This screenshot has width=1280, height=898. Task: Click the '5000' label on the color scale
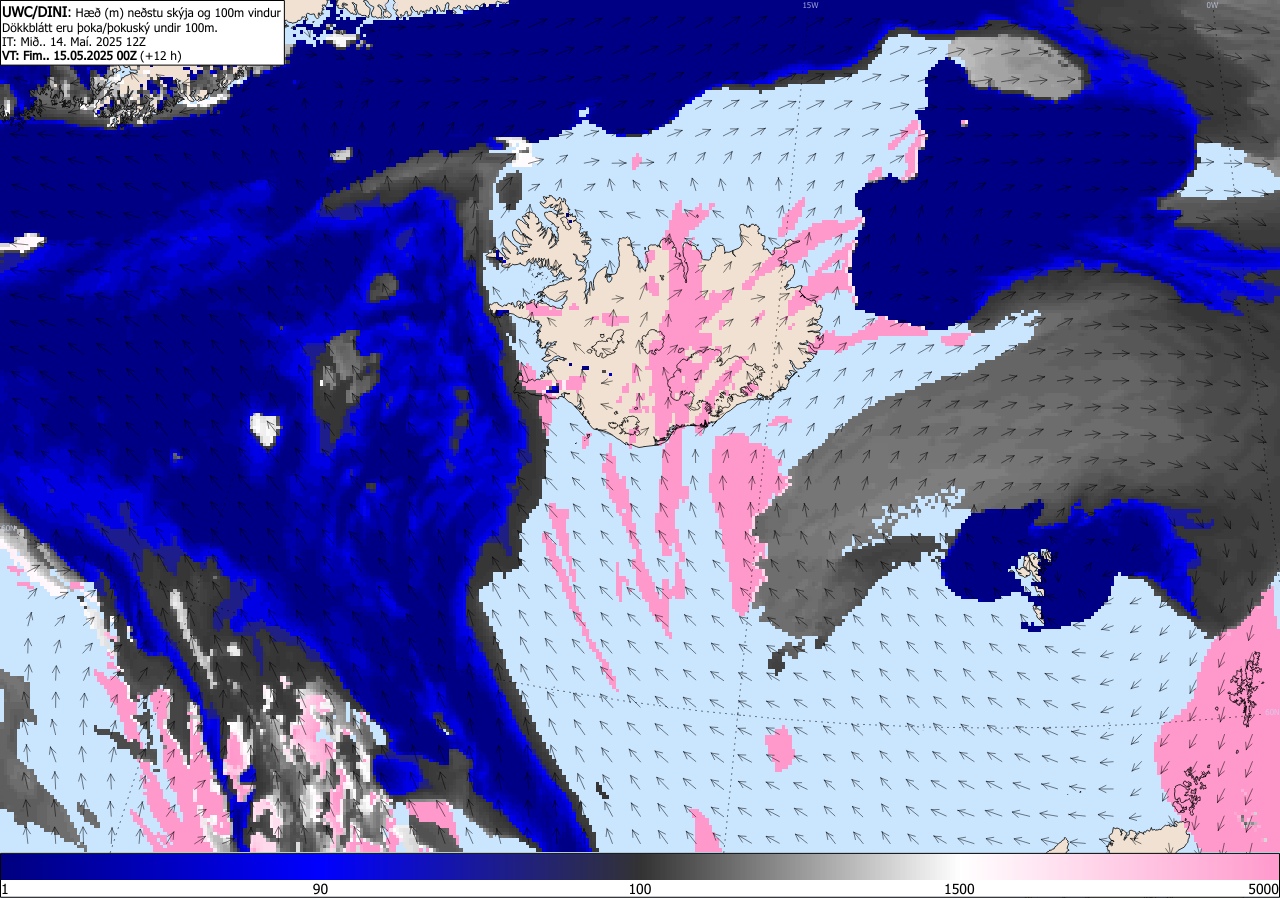[1263, 889]
